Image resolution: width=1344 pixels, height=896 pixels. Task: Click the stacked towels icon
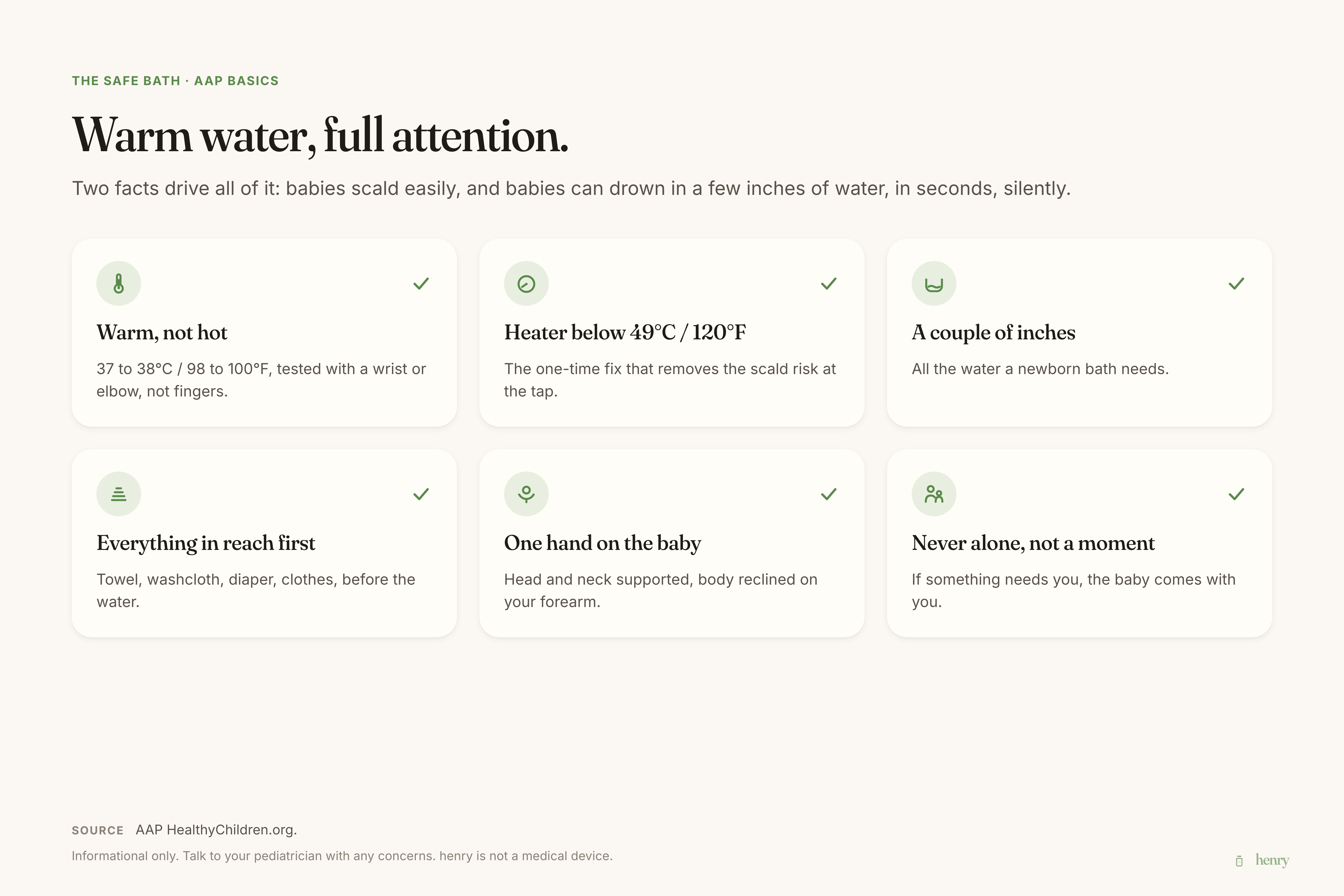[118, 494]
